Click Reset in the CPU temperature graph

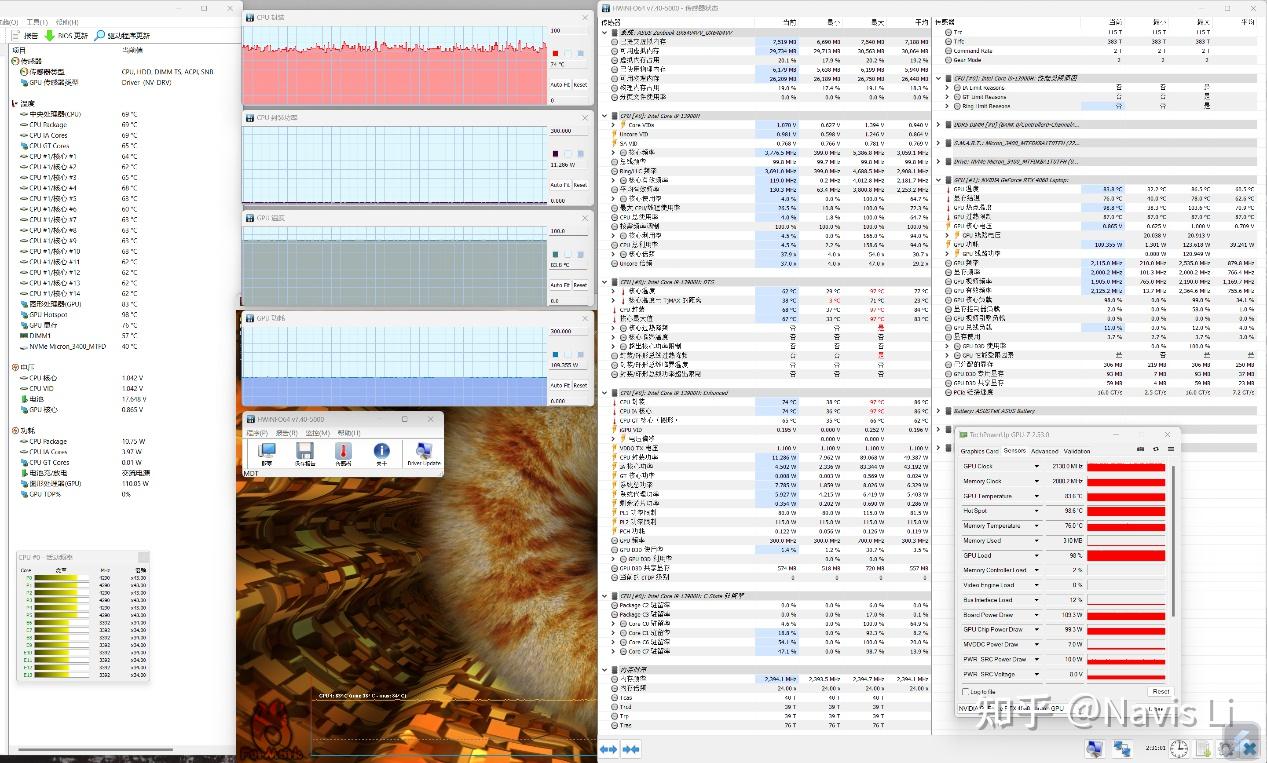(580, 85)
